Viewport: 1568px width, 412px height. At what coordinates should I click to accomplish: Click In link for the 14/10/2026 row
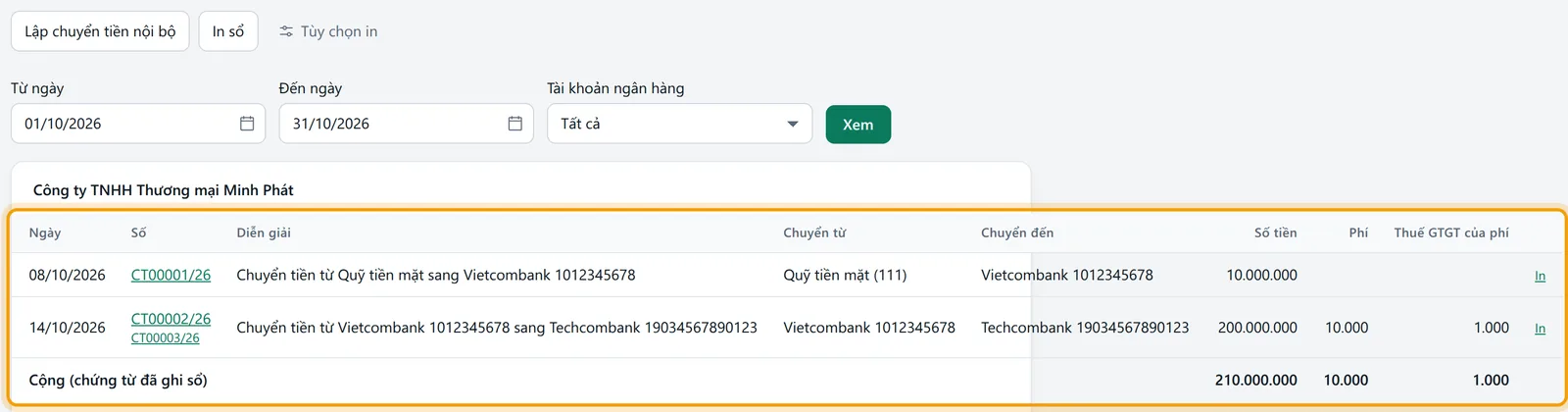tap(1540, 329)
